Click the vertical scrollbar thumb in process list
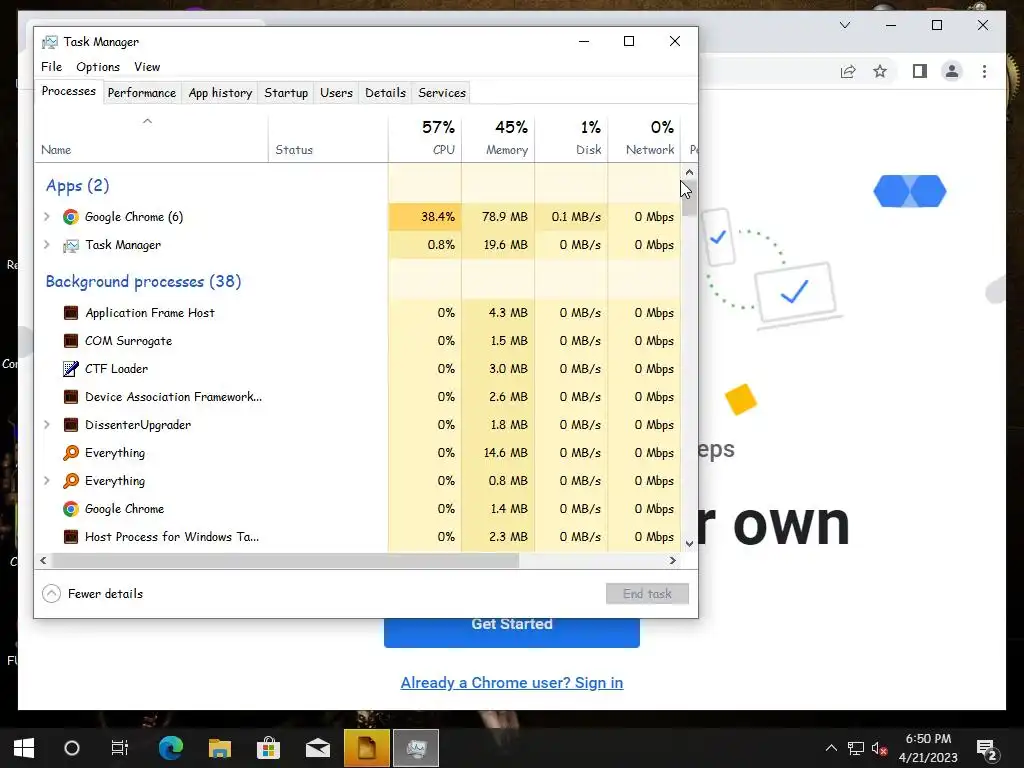The image size is (1024, 768). pos(689,199)
